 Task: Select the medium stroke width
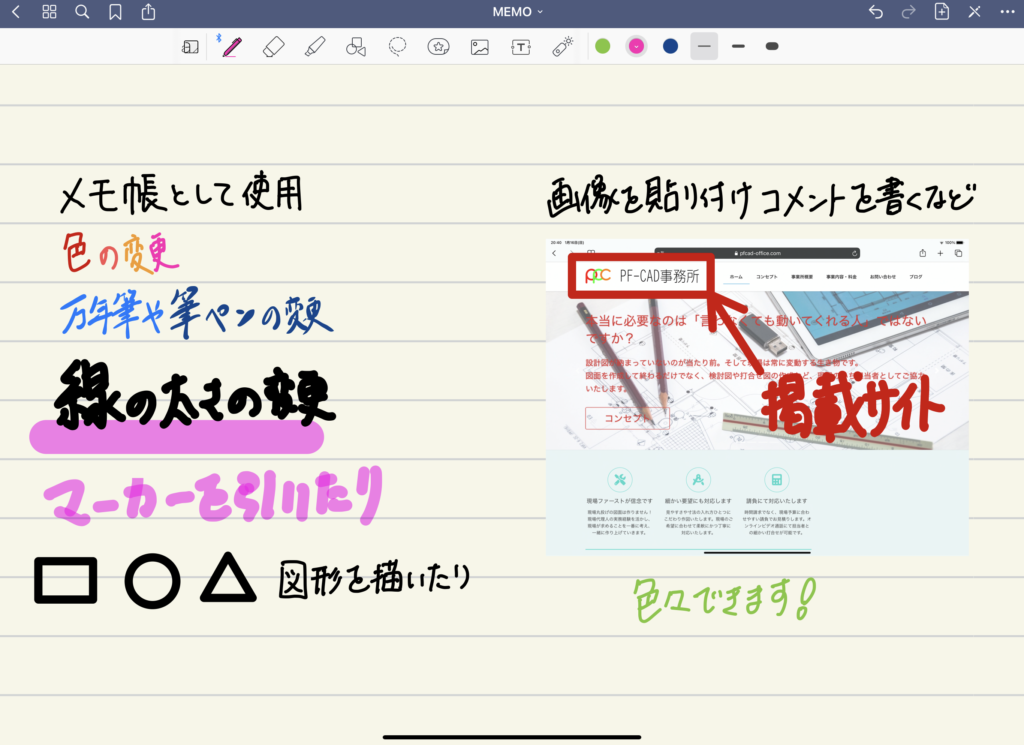738,46
